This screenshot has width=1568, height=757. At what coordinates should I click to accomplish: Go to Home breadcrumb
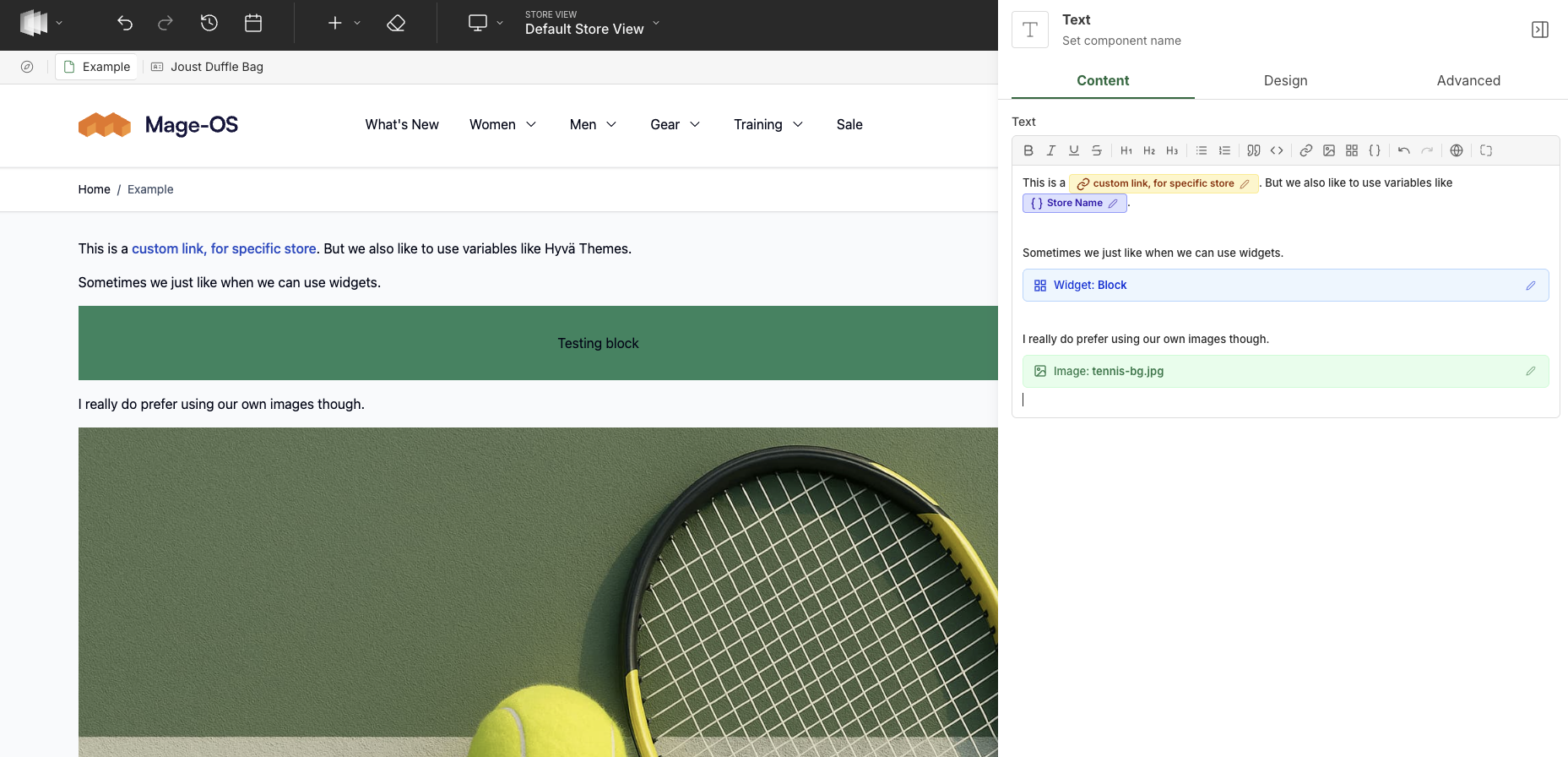[94, 189]
